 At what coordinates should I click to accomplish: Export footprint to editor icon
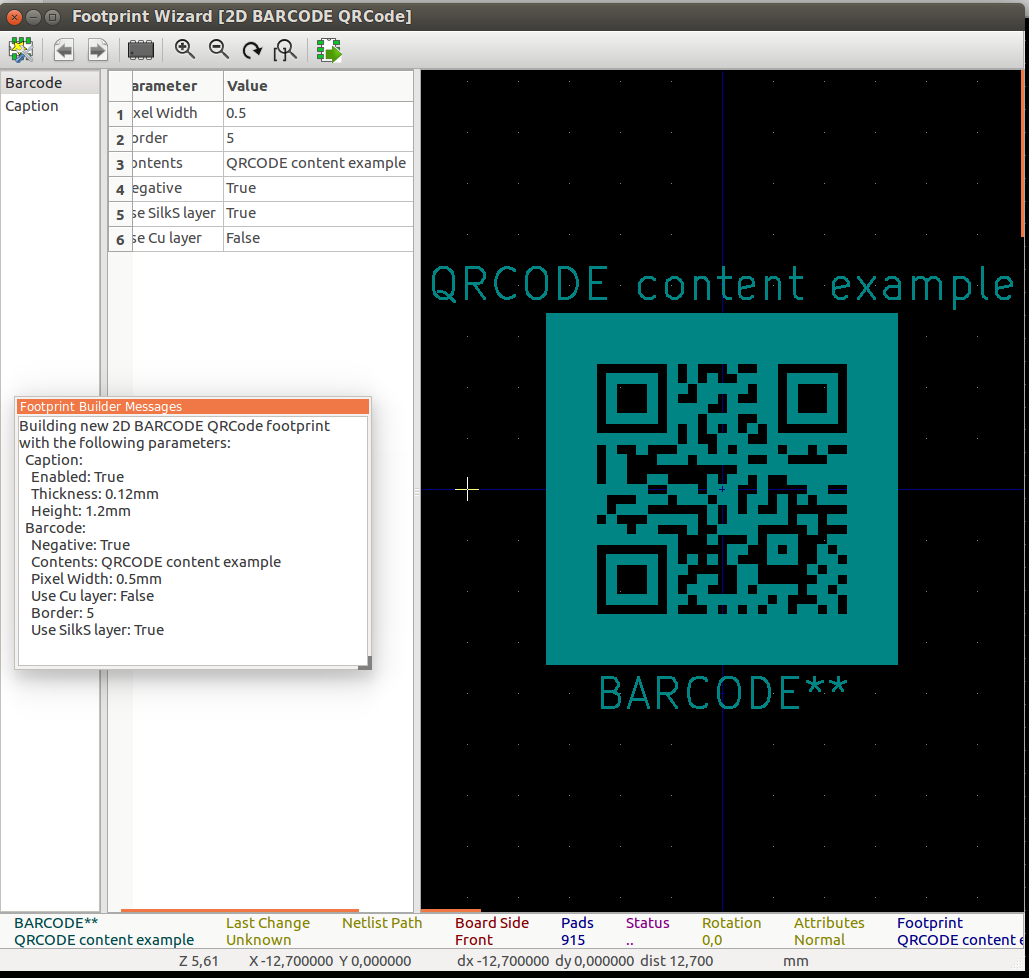329,49
